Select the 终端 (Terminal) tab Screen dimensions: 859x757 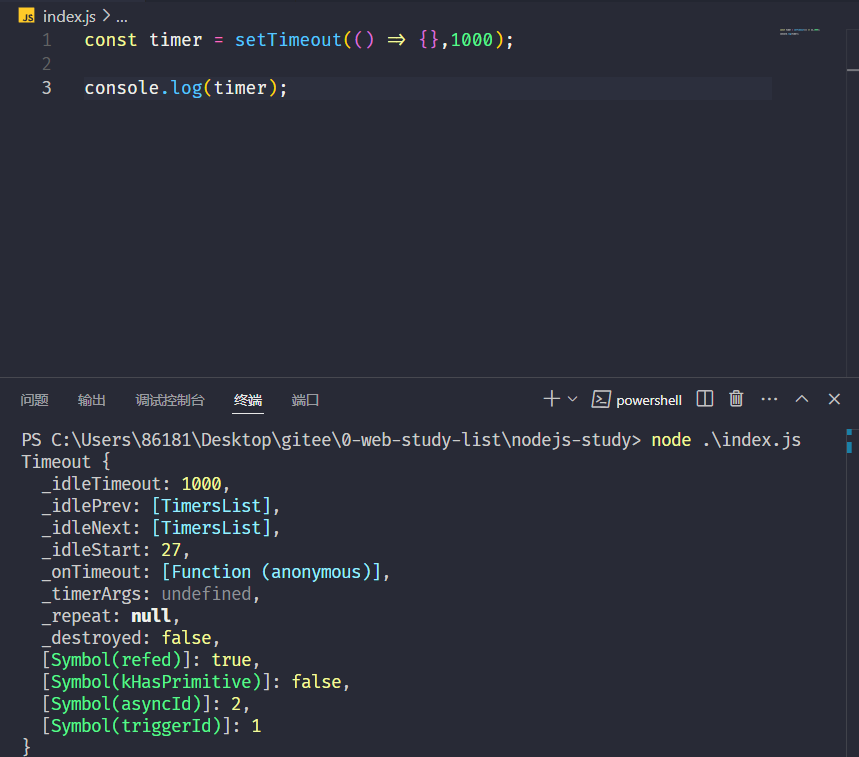pos(248,400)
